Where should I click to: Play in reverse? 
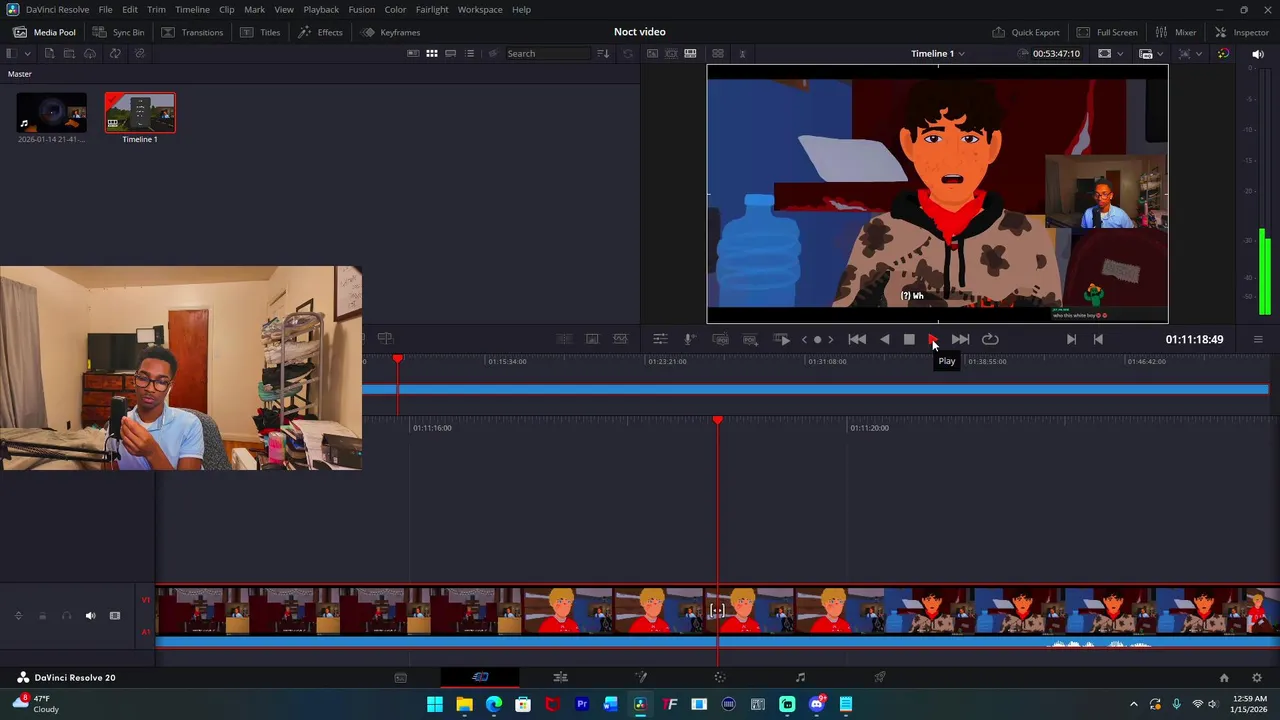[884, 339]
